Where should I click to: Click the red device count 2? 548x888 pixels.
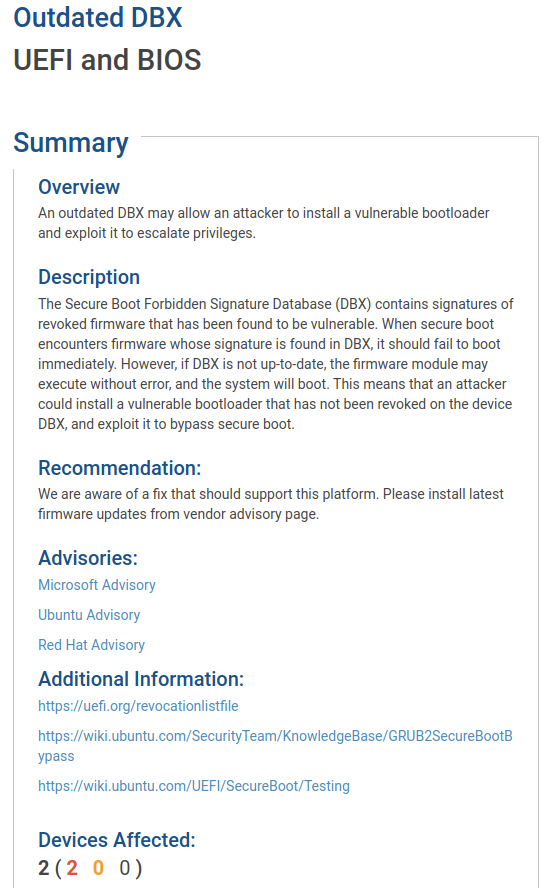pos(72,868)
